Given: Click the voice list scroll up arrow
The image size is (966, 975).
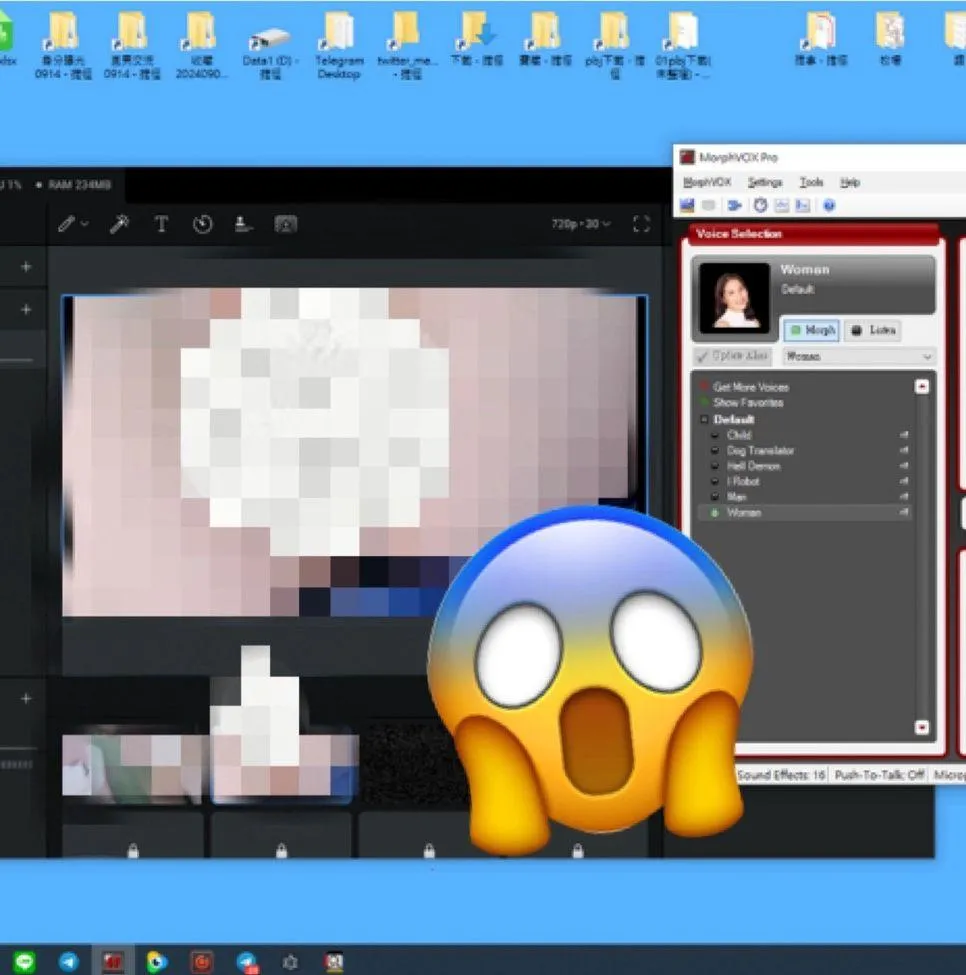Looking at the screenshot, I should tap(921, 387).
